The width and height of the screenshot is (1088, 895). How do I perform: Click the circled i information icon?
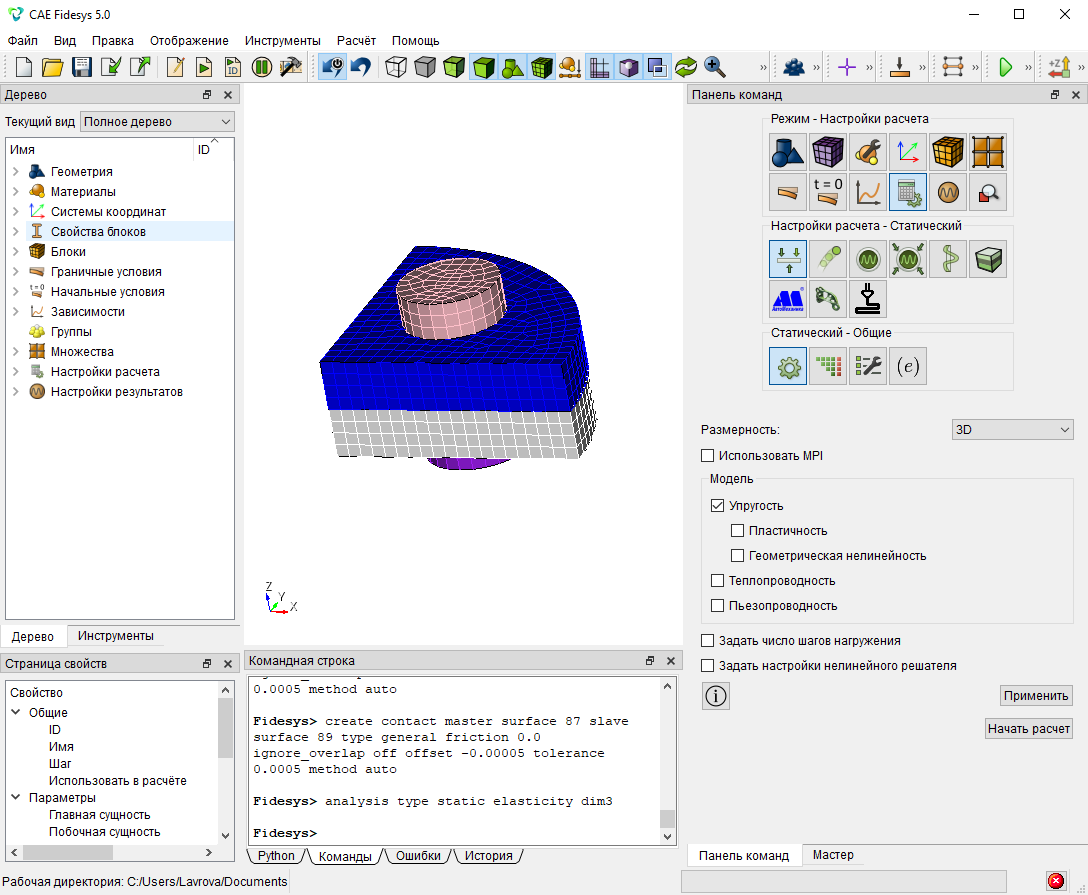[x=715, y=695]
